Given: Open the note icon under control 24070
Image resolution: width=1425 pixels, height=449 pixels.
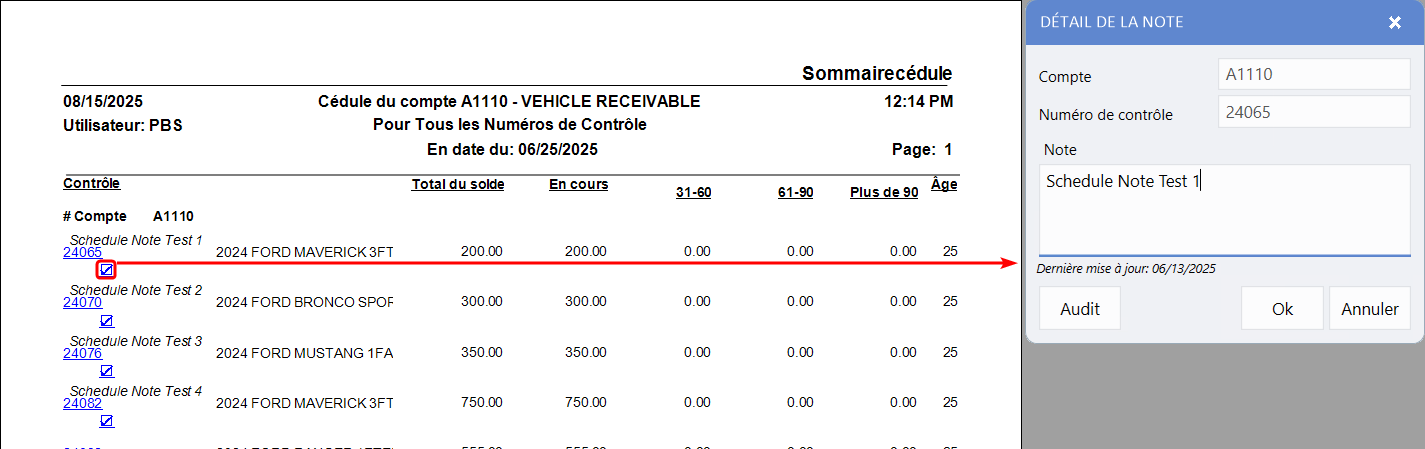Looking at the screenshot, I should pos(106,321).
